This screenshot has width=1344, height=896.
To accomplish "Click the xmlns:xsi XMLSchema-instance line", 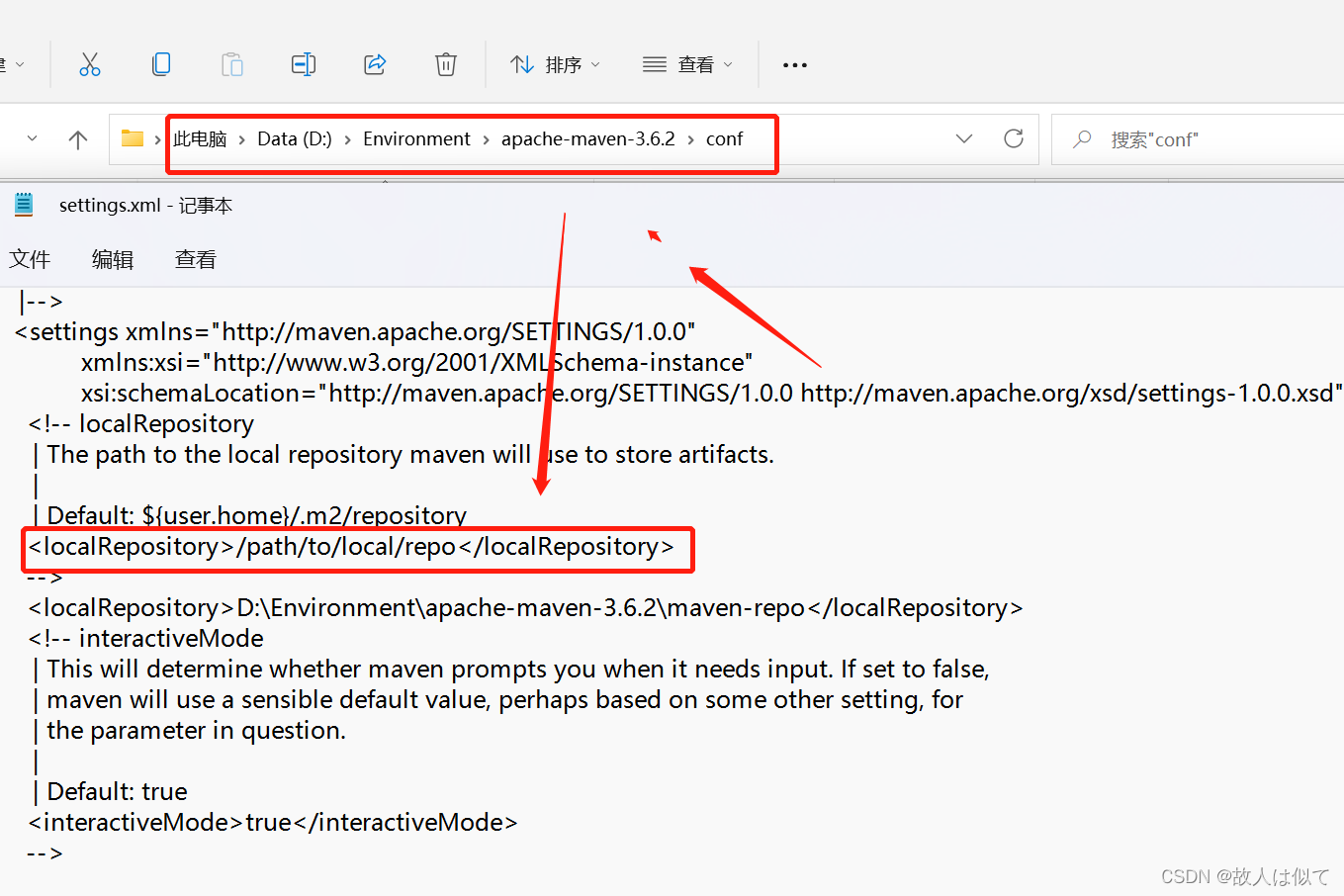I will tap(416, 362).
